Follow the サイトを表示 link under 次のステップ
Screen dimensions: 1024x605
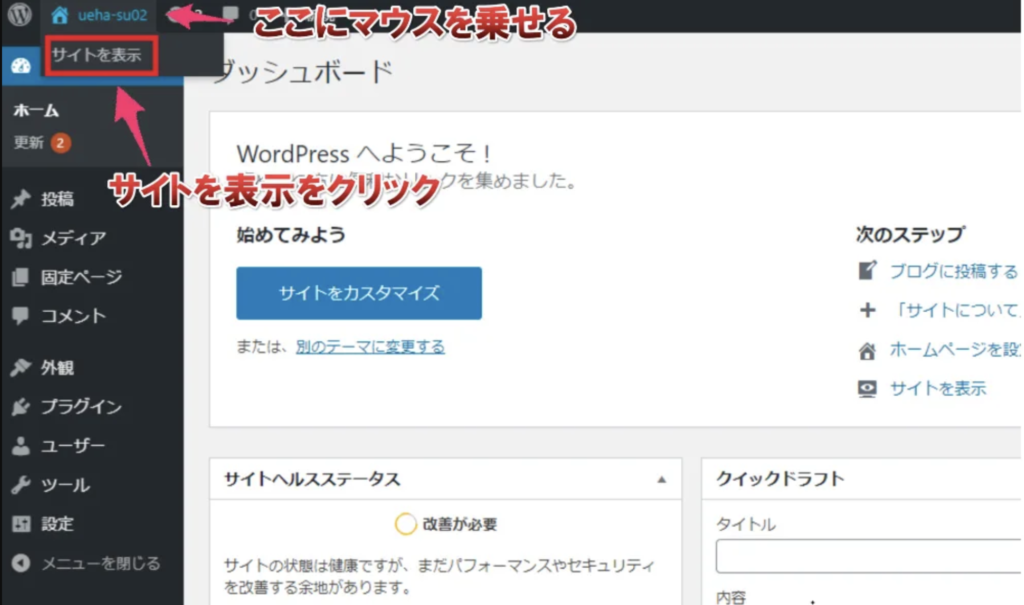point(938,389)
